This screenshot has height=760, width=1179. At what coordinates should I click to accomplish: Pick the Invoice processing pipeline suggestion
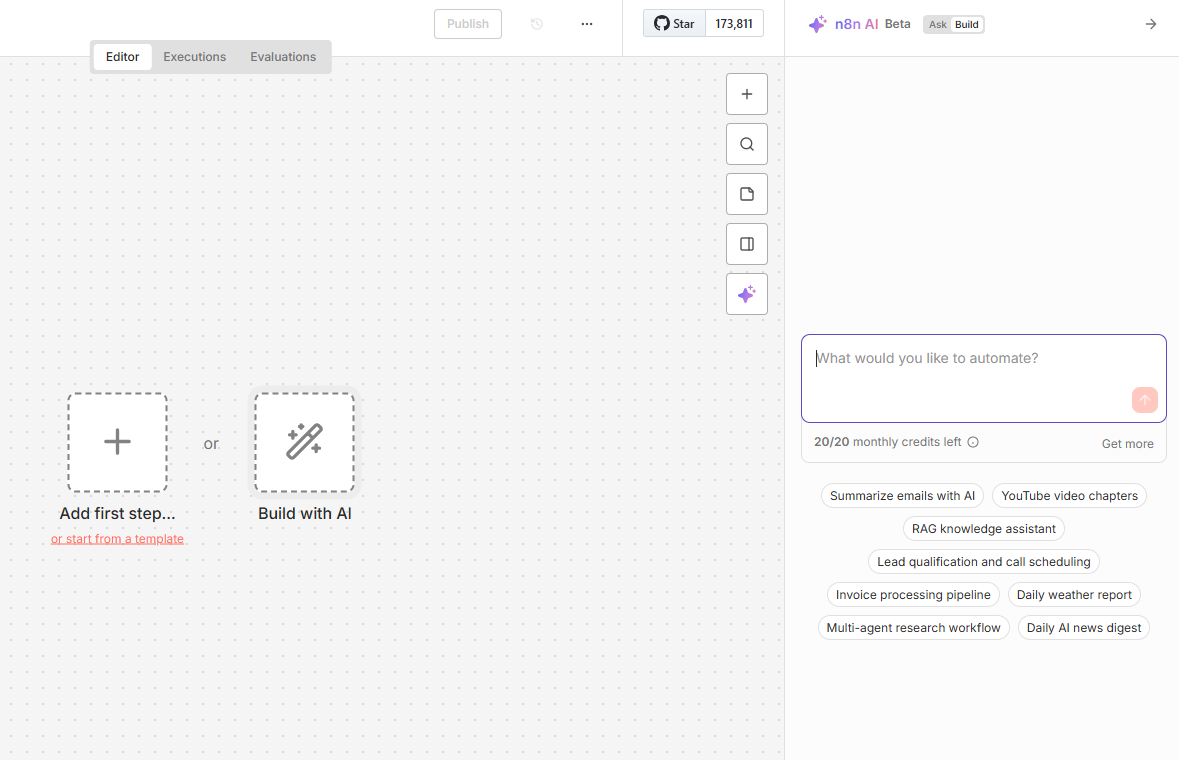pos(913,595)
